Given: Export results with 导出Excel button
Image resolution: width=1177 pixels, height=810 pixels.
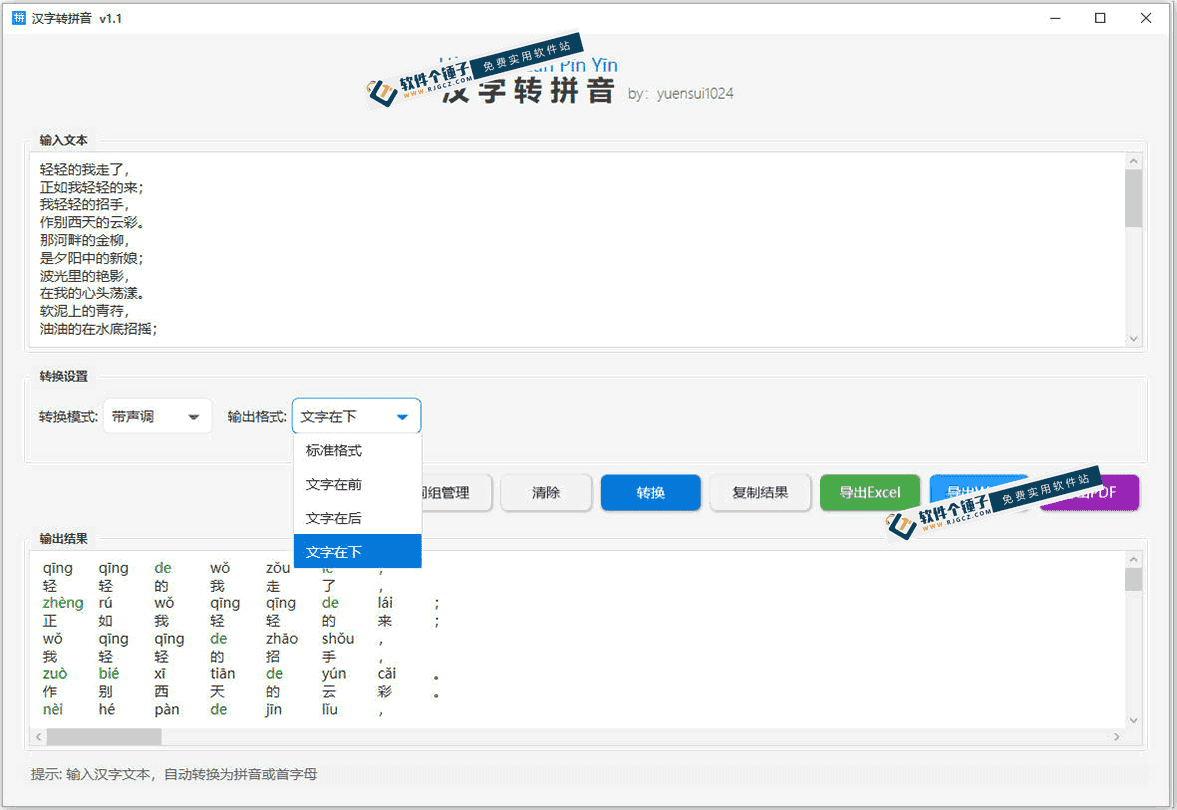Looking at the screenshot, I should coord(869,492).
